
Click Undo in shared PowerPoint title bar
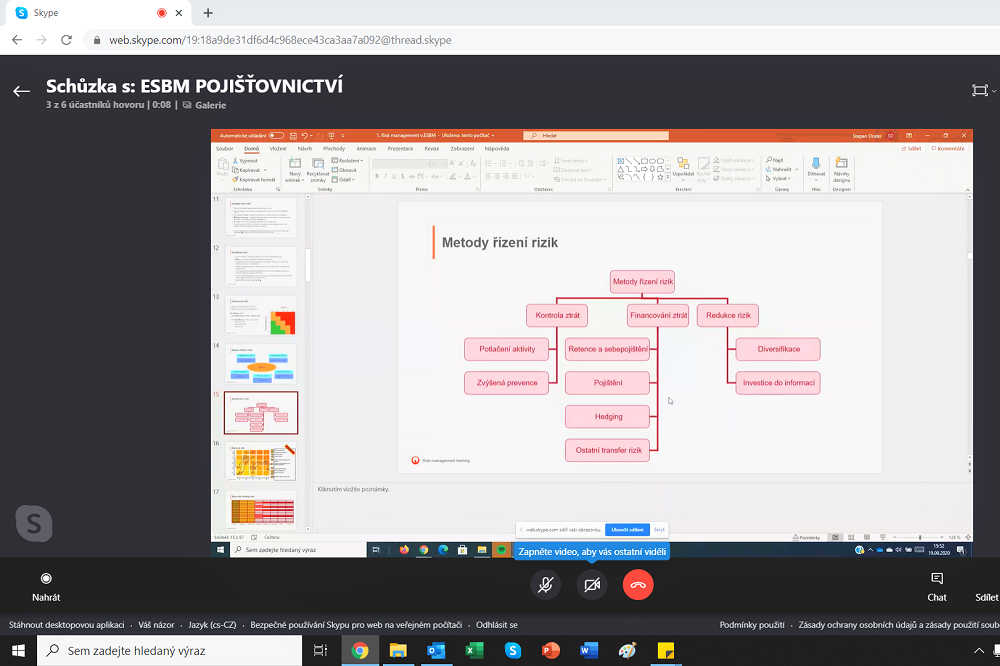click(304, 135)
